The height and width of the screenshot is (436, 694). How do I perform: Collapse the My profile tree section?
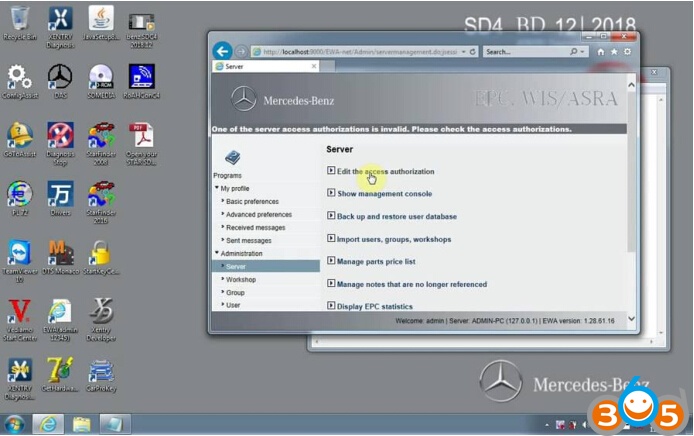(217, 188)
